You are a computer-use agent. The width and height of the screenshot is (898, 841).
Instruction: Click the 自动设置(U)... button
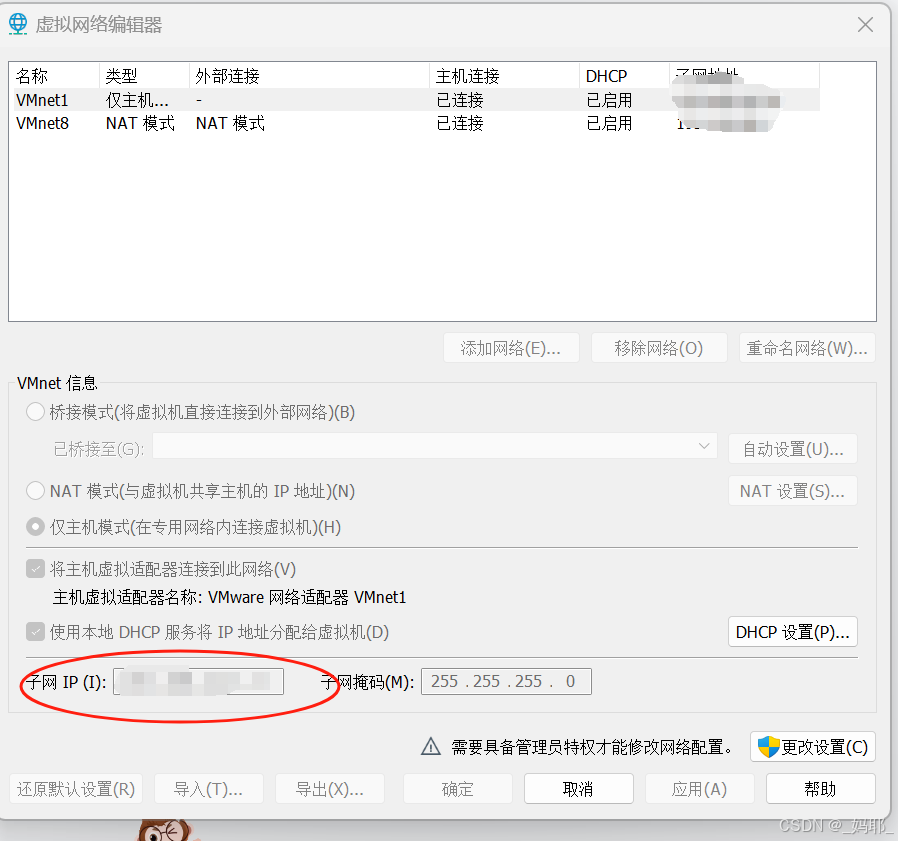coord(793,449)
